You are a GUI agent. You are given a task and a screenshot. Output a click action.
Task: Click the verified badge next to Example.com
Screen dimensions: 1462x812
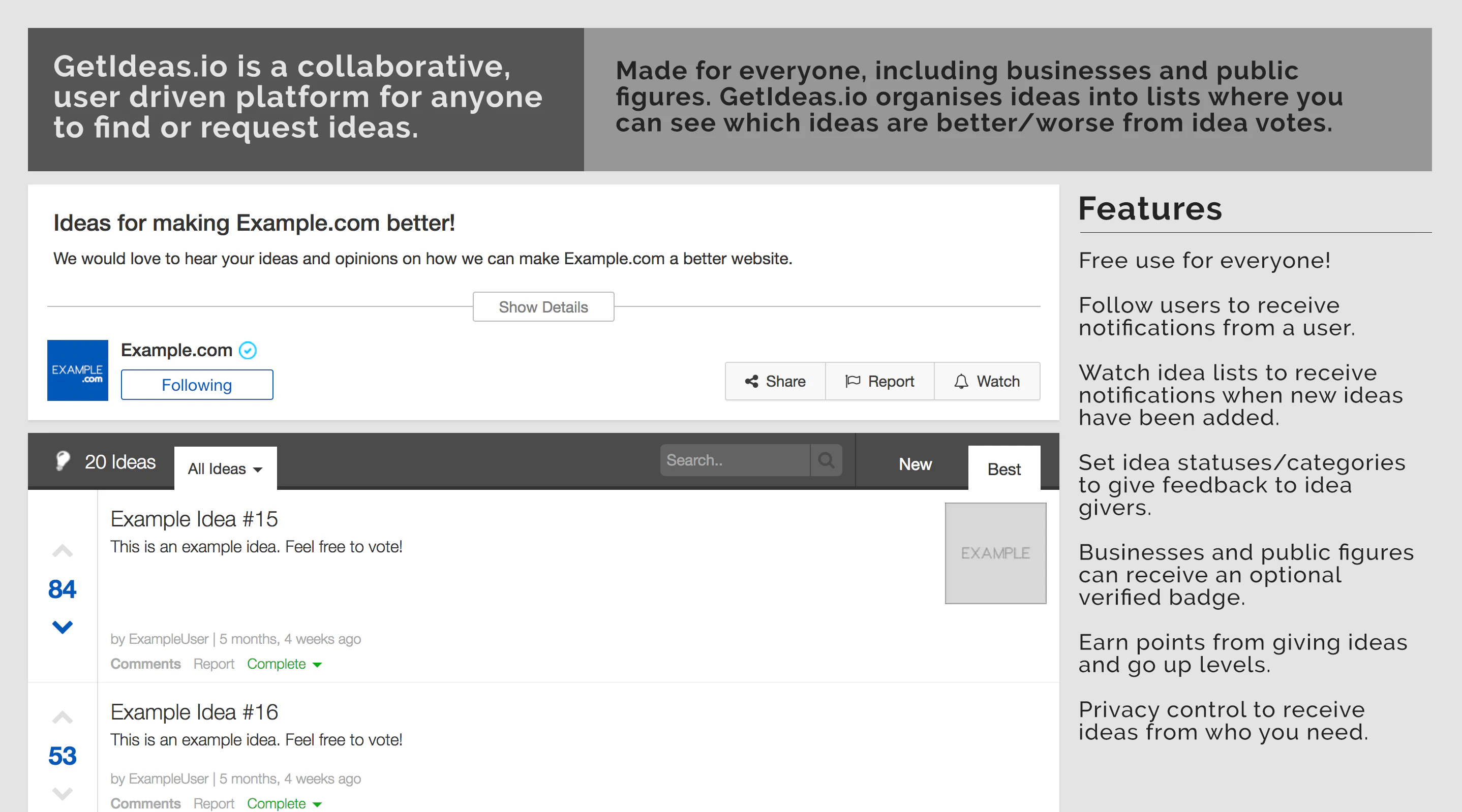coord(248,350)
